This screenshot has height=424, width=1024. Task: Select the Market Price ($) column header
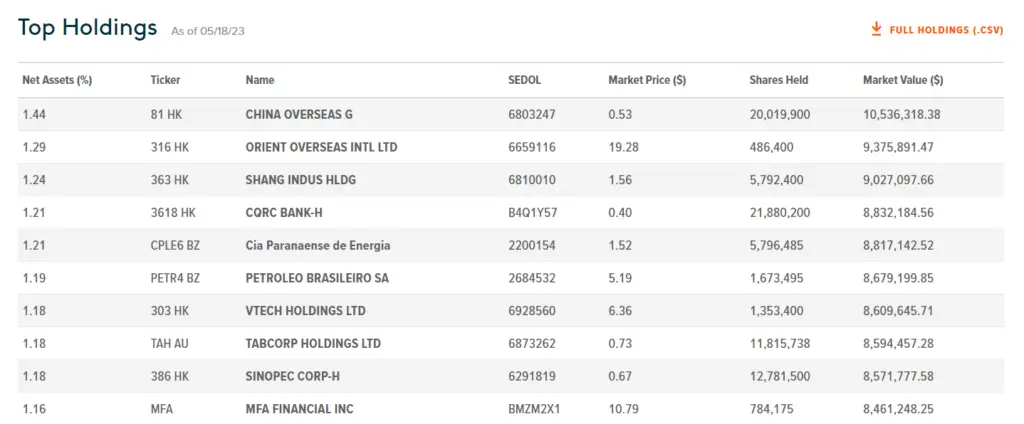[647, 80]
